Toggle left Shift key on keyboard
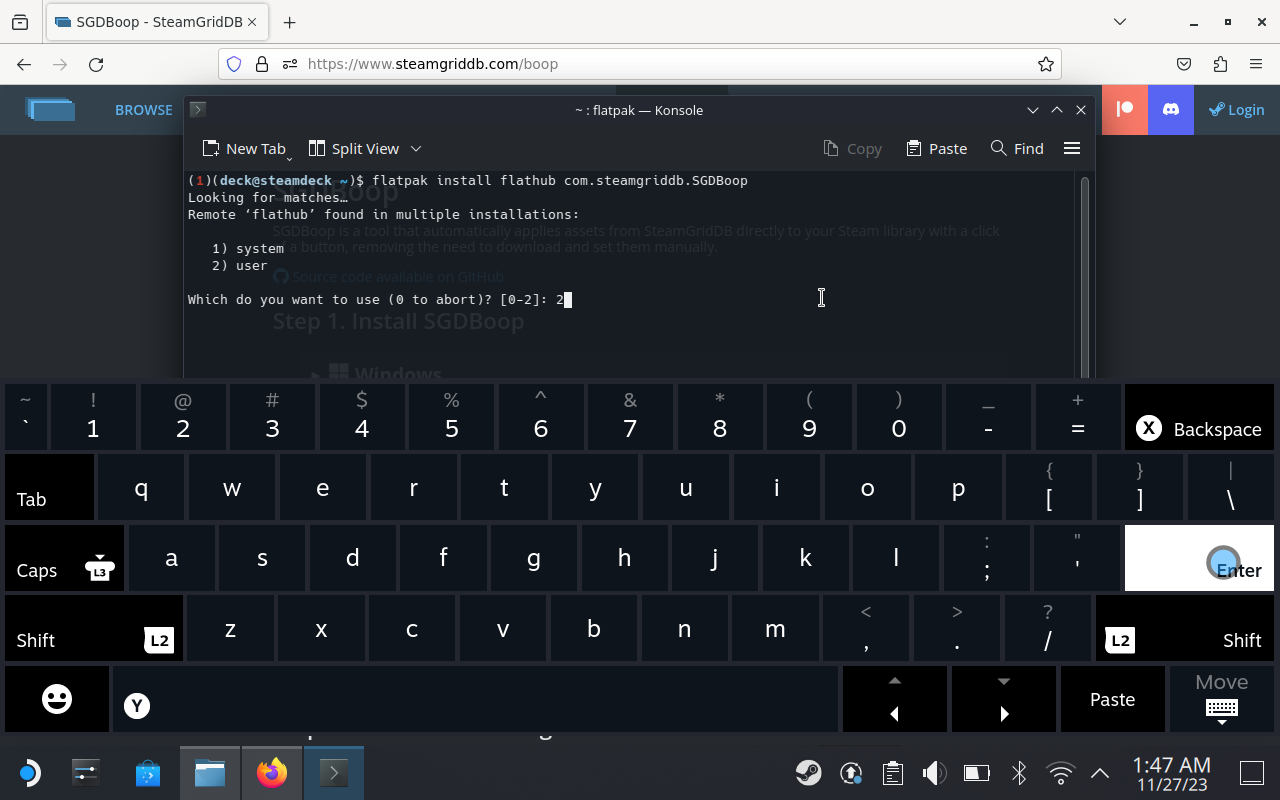Screen dimensions: 1280x800 tap(94, 628)
